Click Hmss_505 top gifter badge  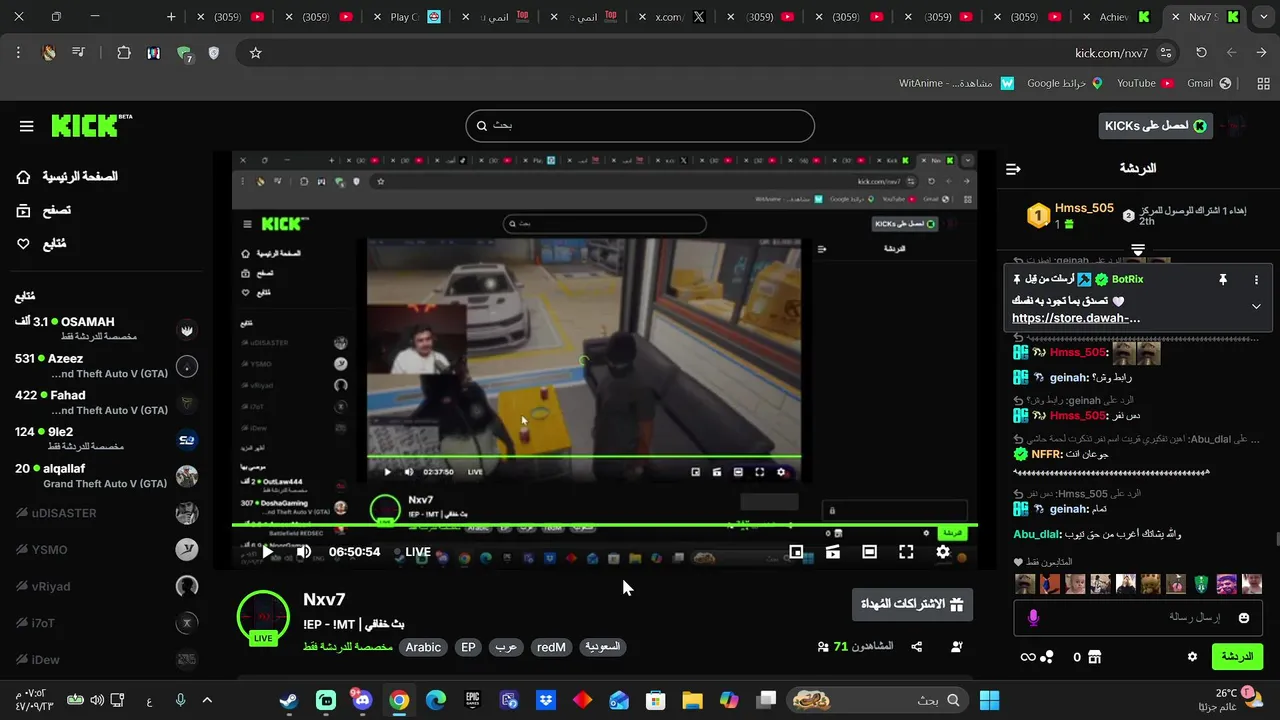click(1040, 215)
